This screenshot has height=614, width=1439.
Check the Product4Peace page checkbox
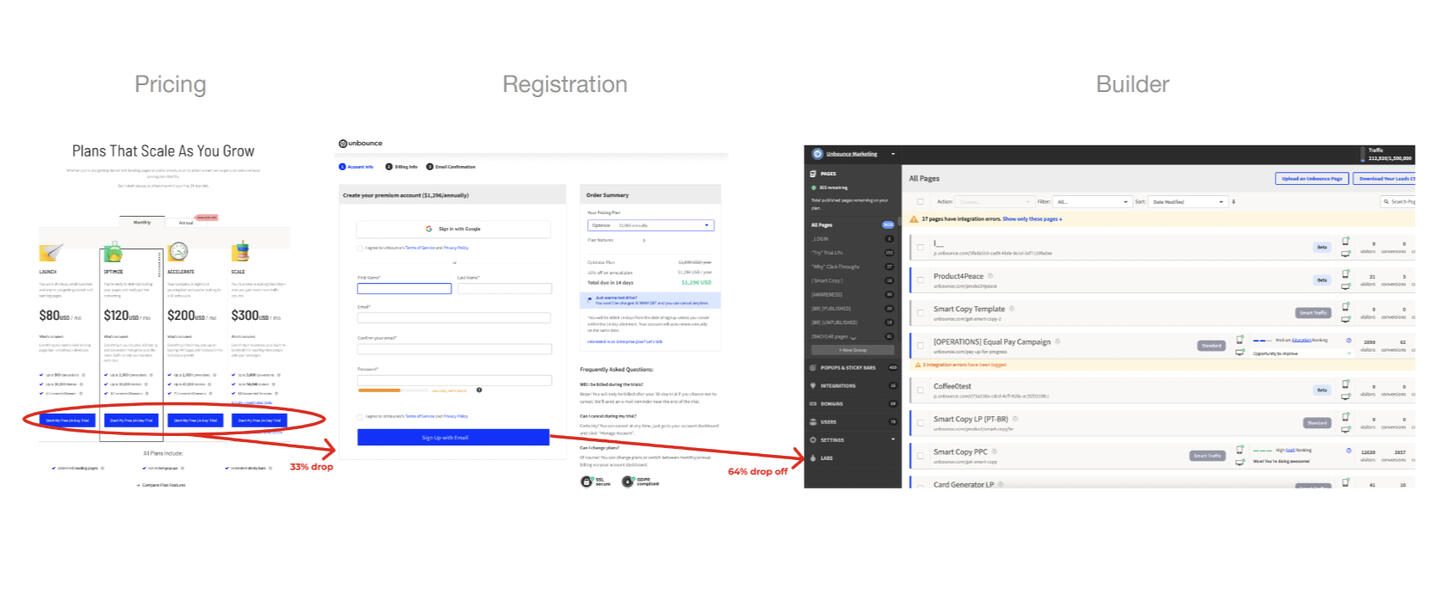pos(921,280)
